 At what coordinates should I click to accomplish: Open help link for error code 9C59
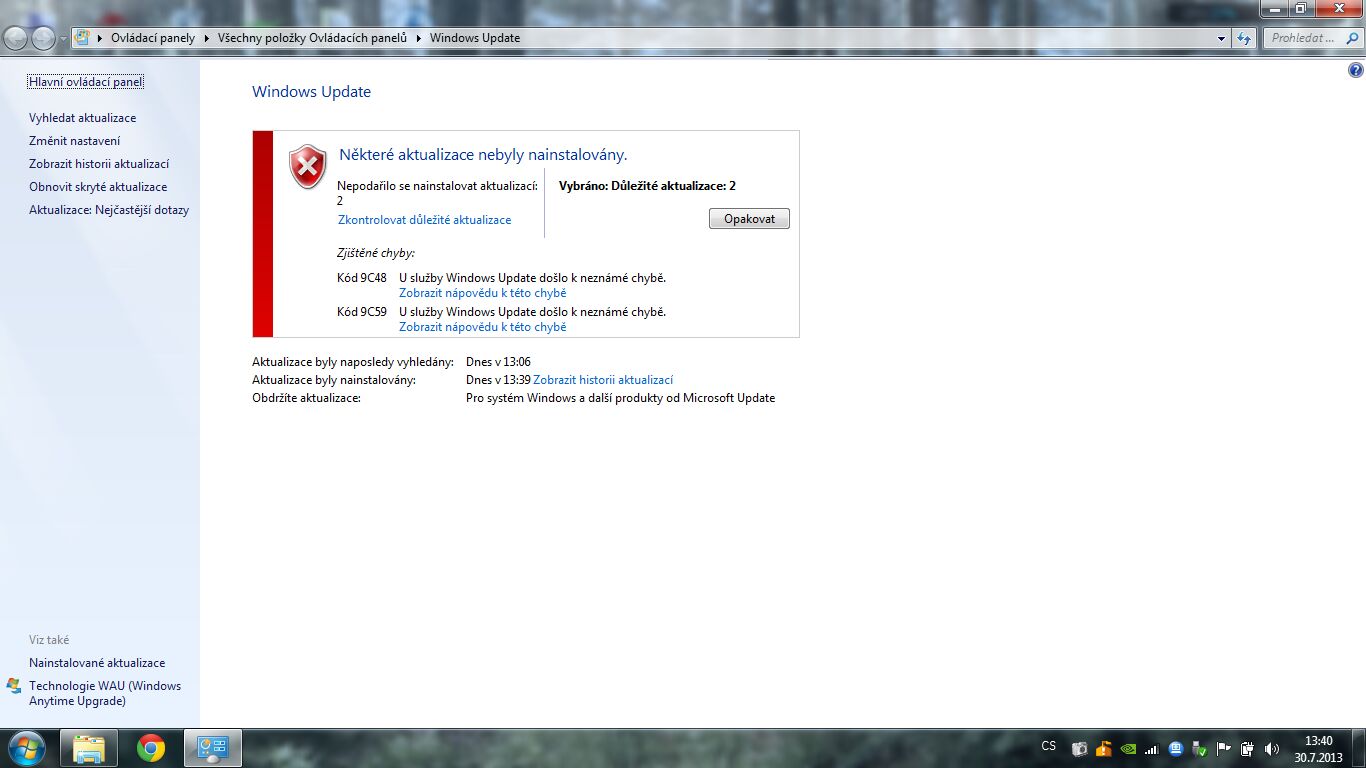click(x=482, y=327)
